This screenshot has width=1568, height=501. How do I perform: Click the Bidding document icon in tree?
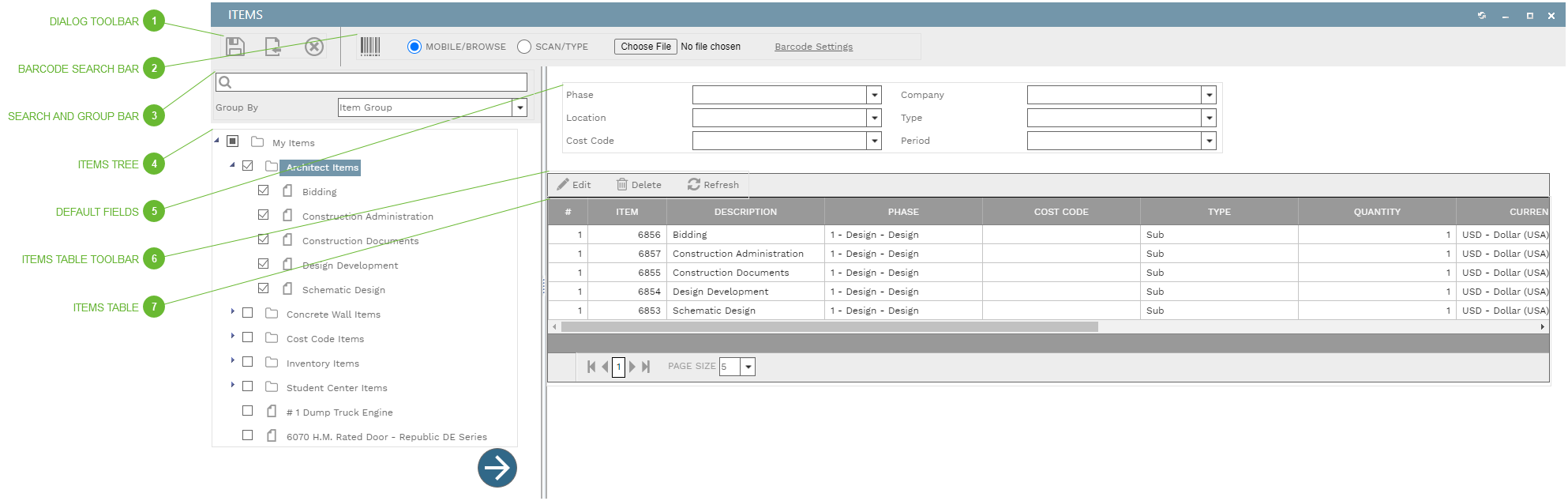pyautogui.click(x=287, y=190)
